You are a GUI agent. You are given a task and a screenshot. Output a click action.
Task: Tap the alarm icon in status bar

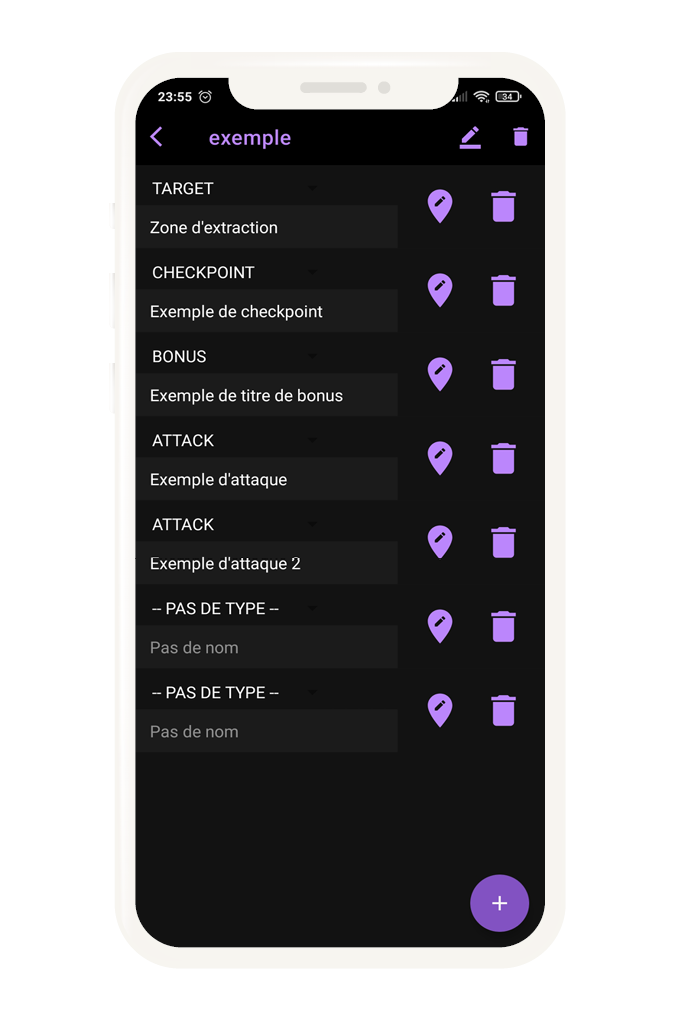click(205, 97)
